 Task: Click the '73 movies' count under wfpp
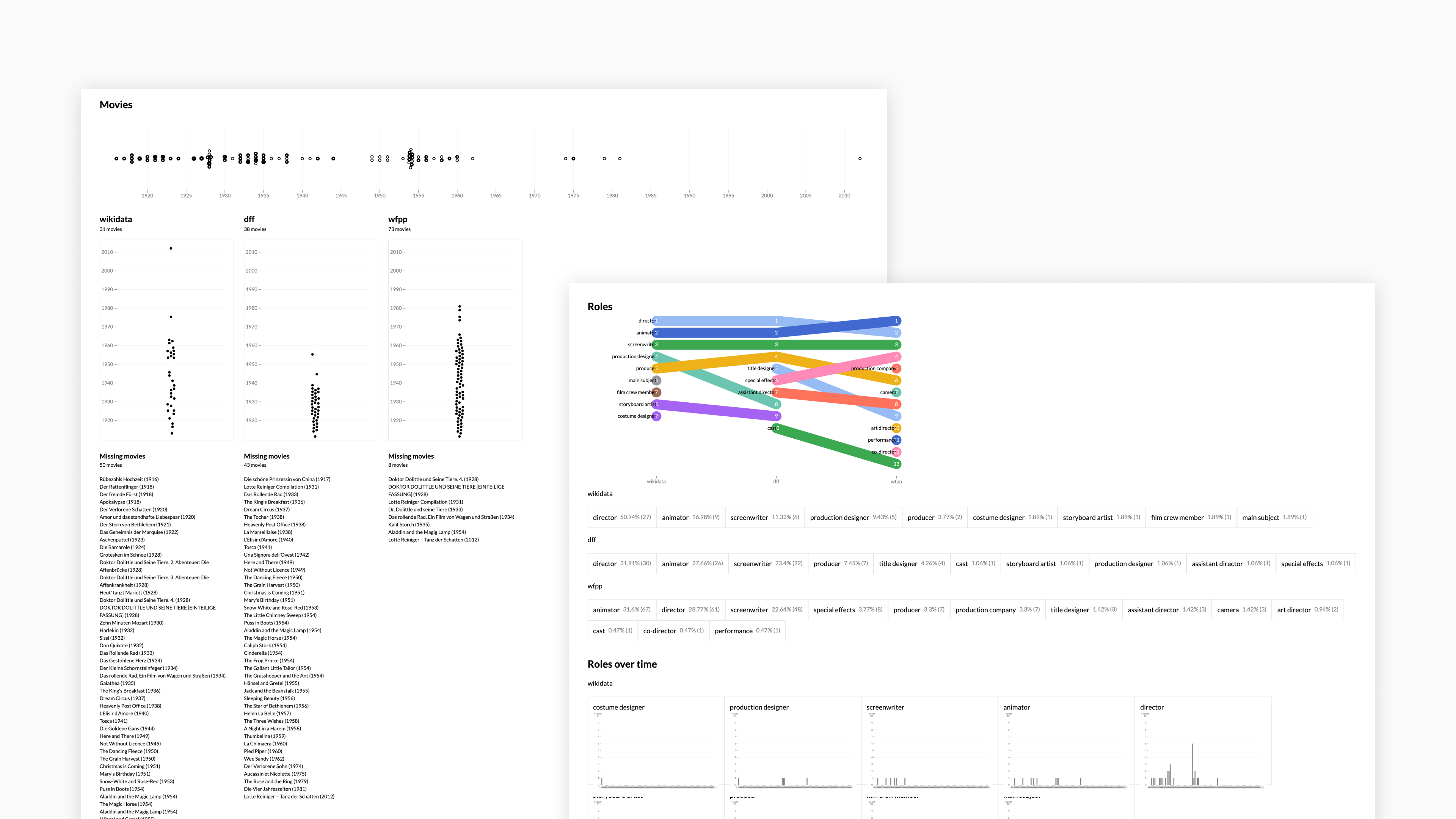tap(400, 229)
